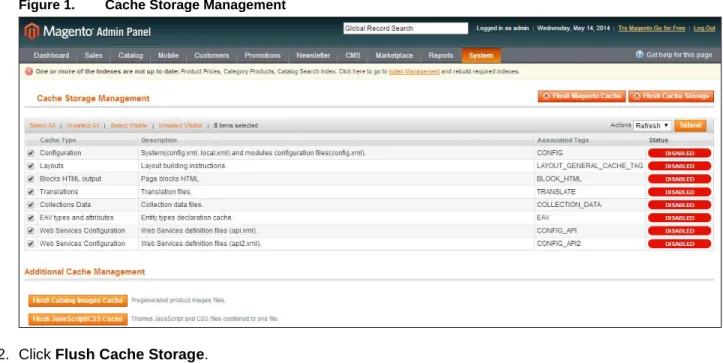Open the Customers menu
Viewport: 723px width, 363px height.
[212, 55]
